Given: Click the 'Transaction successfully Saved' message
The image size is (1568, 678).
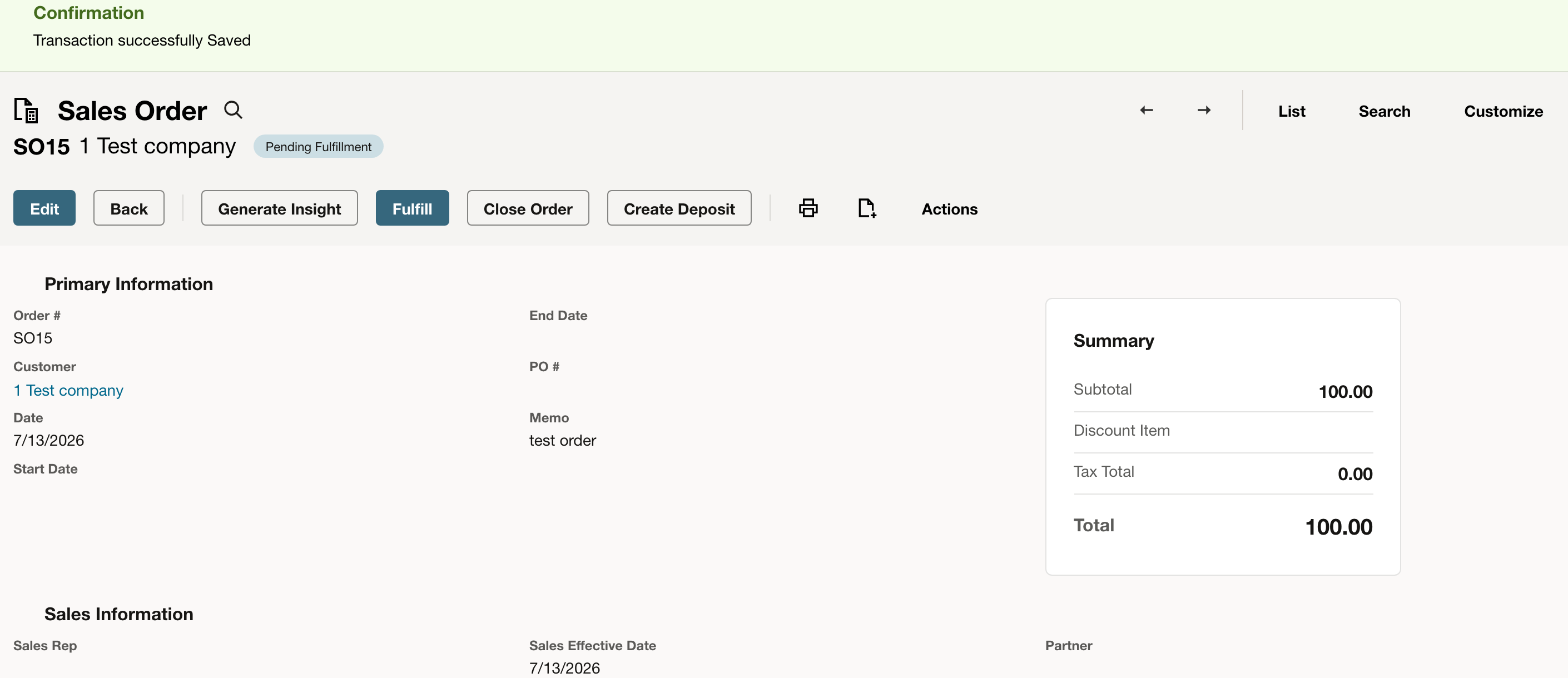Looking at the screenshot, I should point(142,40).
